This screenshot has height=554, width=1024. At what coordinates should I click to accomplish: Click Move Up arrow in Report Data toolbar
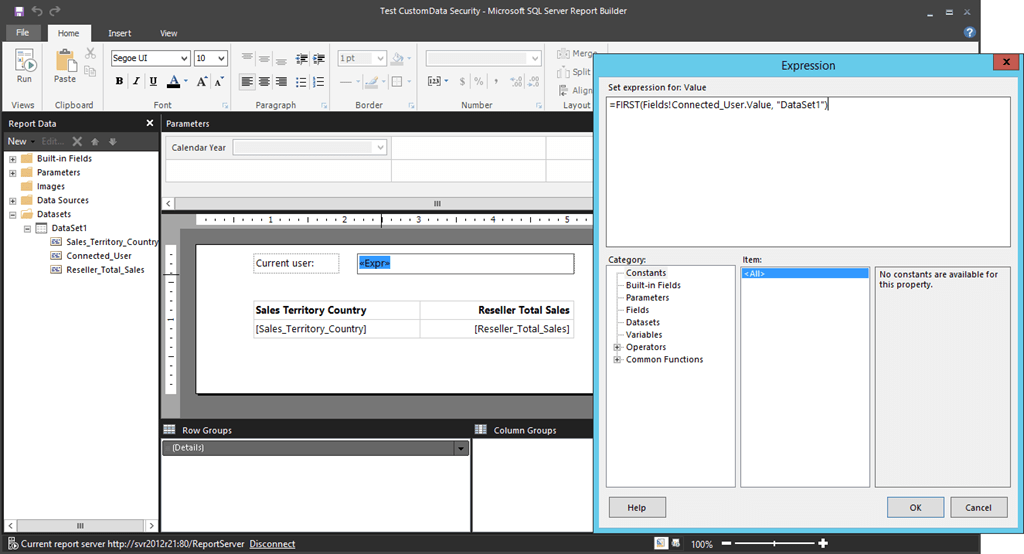[95, 141]
